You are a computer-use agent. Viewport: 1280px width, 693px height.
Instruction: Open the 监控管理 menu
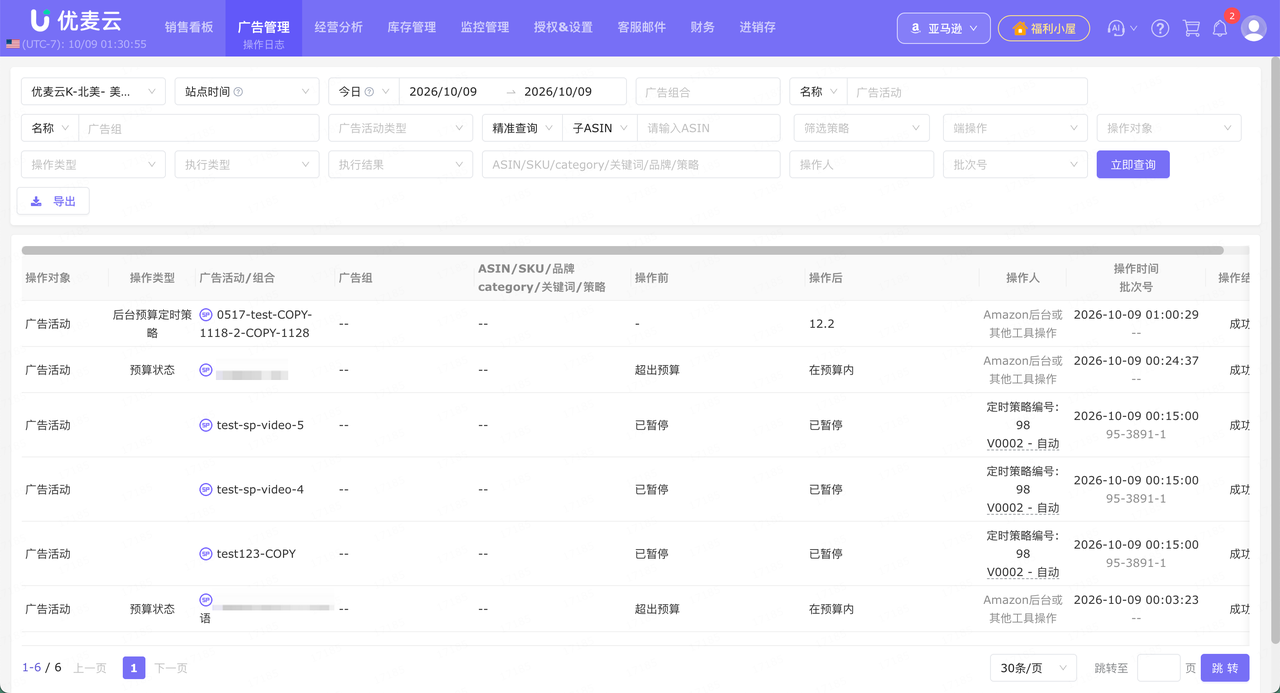tap(485, 28)
